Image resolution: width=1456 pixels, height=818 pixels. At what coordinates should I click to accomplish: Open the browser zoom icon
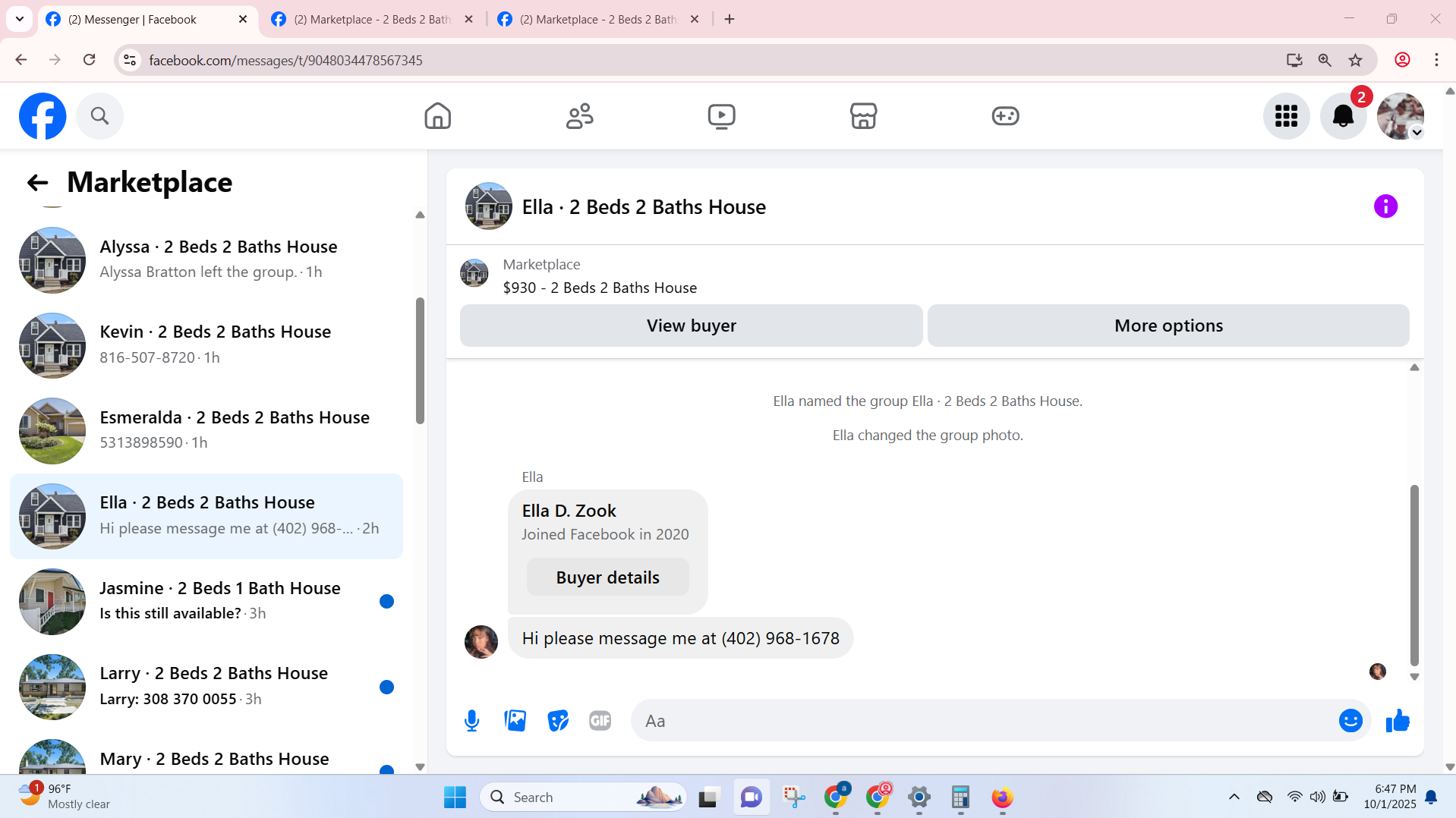[x=1325, y=60]
